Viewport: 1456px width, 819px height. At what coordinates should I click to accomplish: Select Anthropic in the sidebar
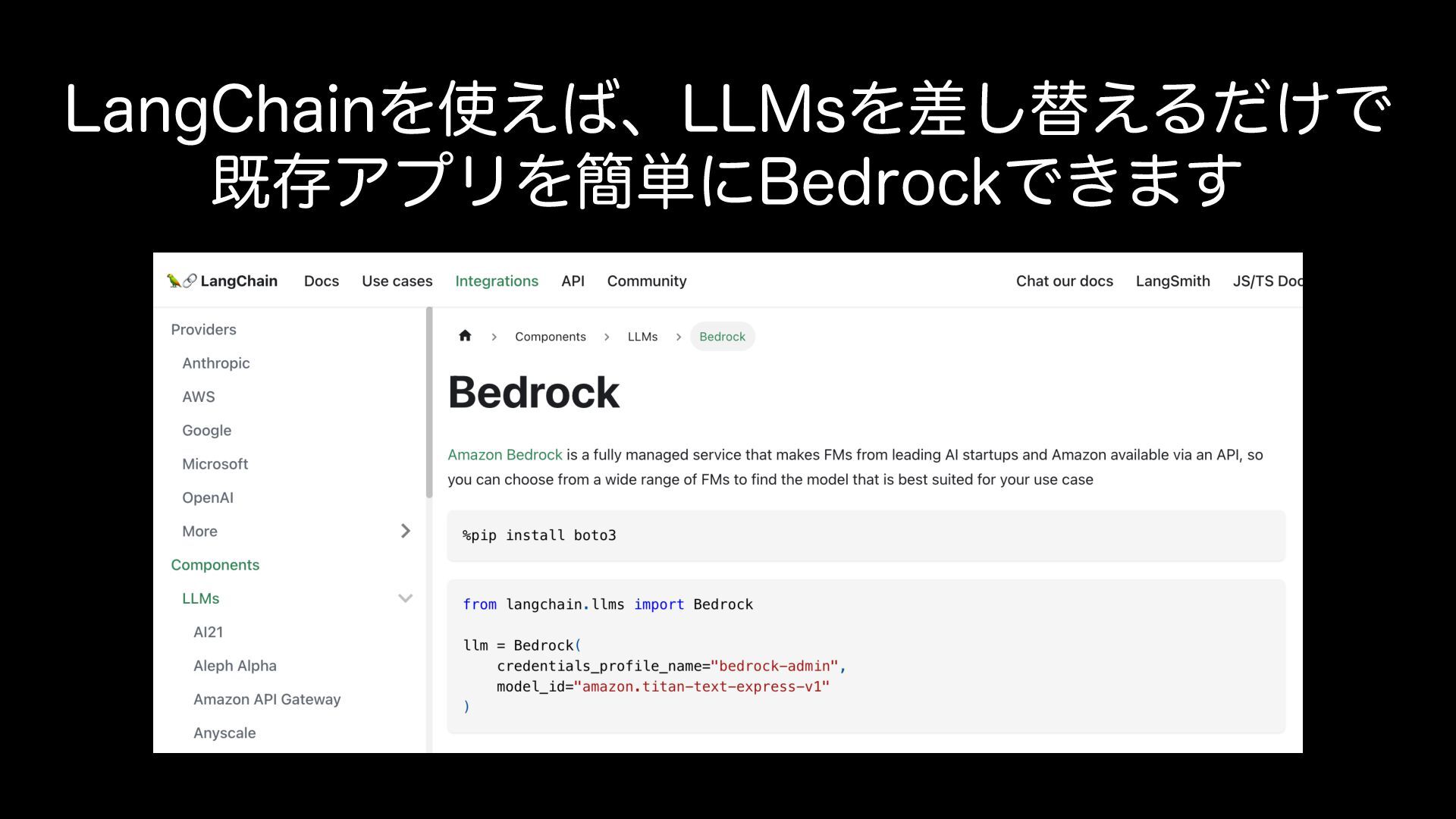coord(216,363)
